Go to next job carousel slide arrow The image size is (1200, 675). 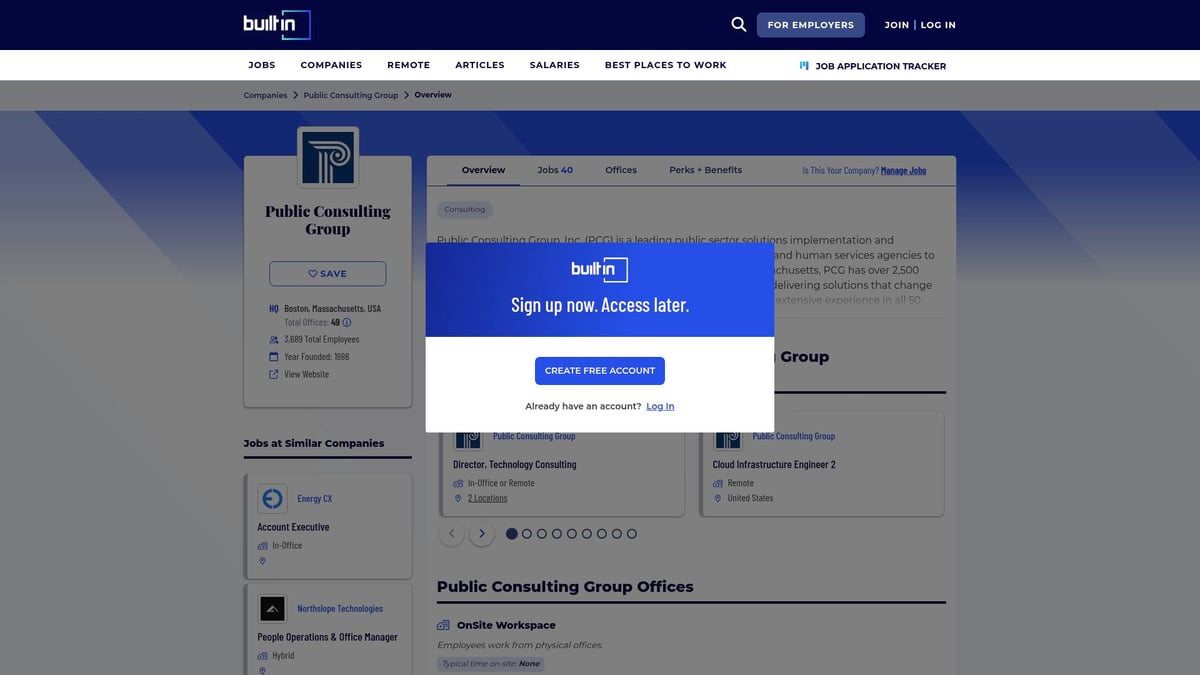pos(482,534)
